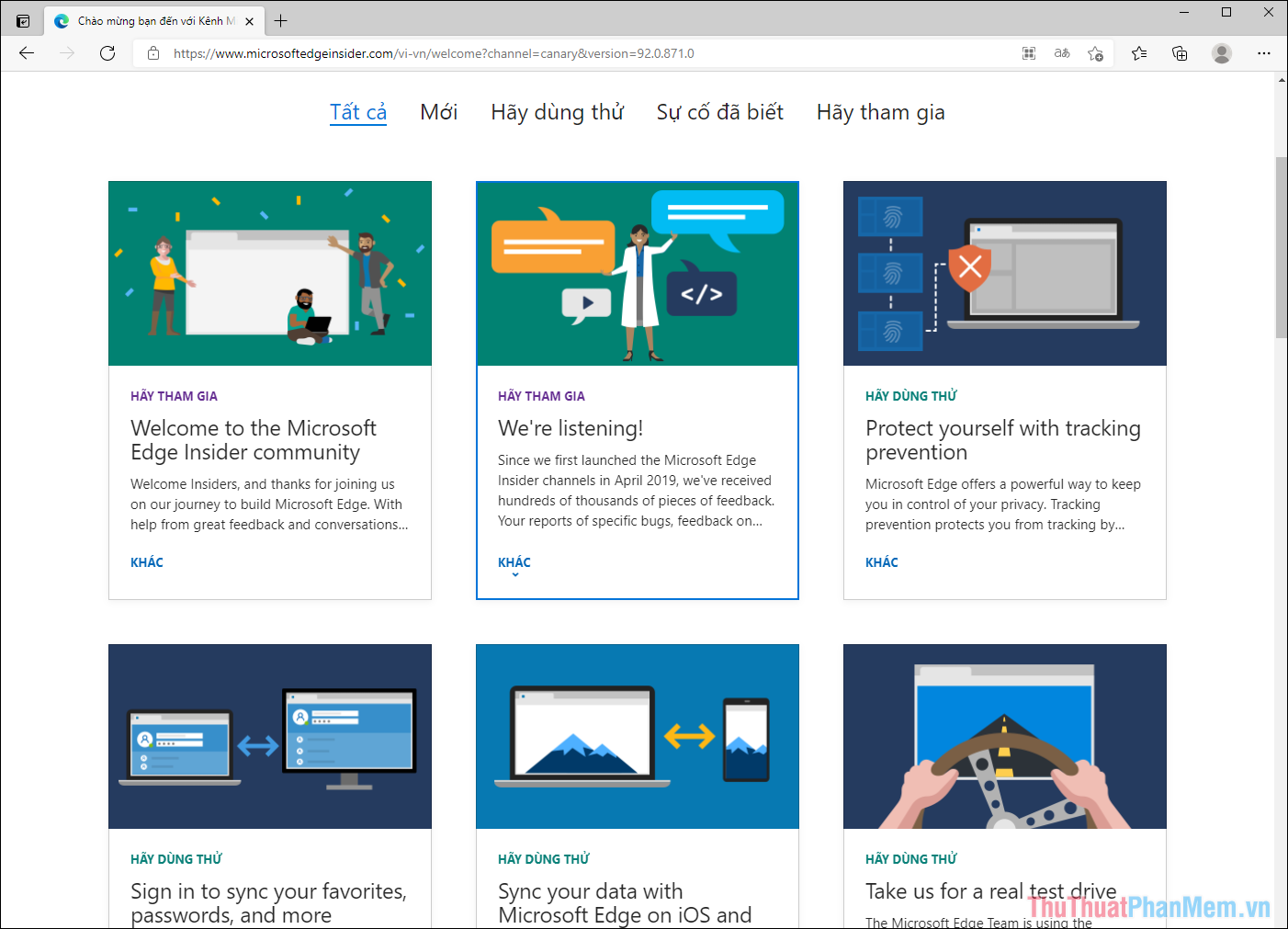The height and width of the screenshot is (929, 1288).
Task: Click the translate page icon
Action: (x=1062, y=53)
